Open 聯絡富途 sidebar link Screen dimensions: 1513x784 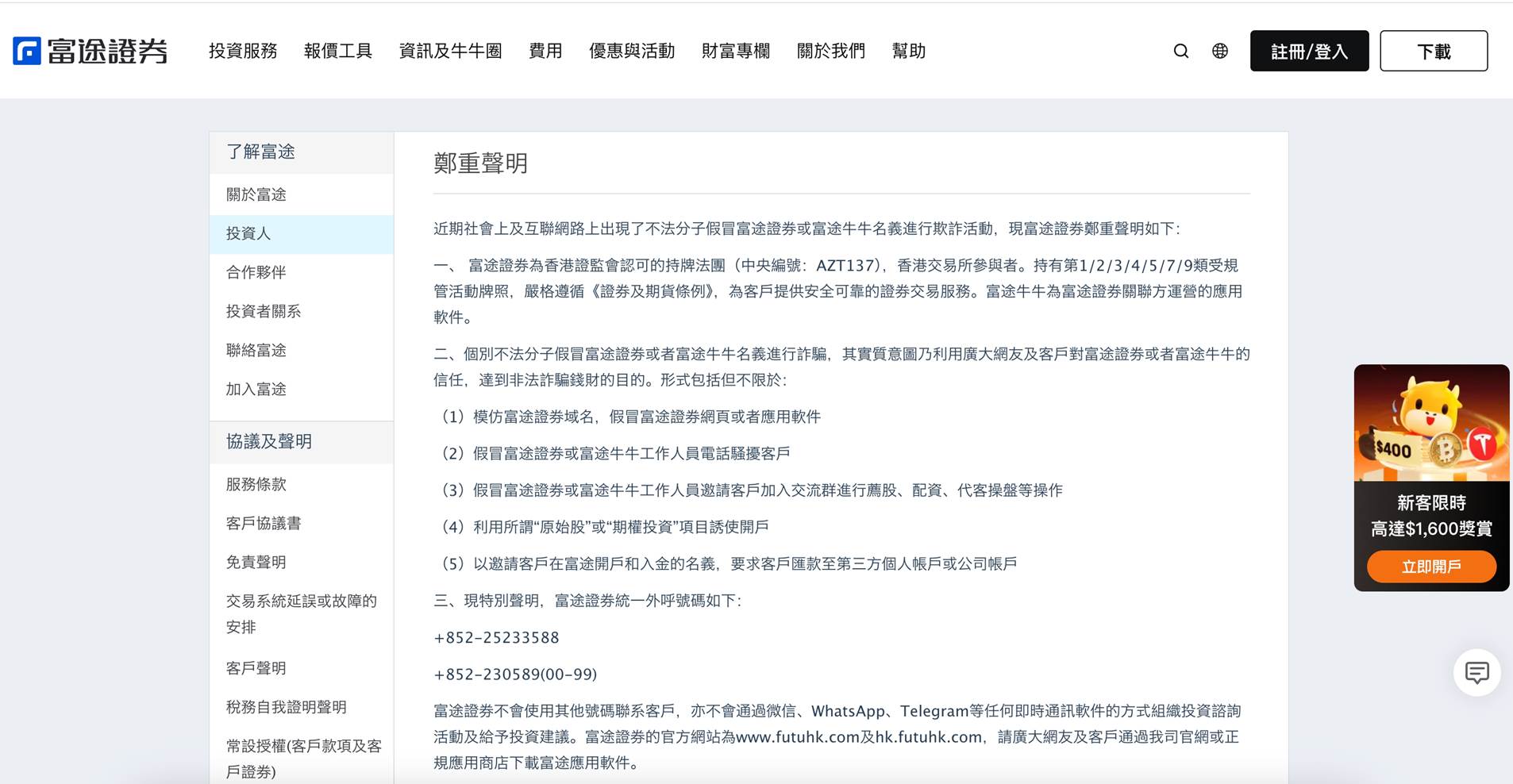coord(256,350)
